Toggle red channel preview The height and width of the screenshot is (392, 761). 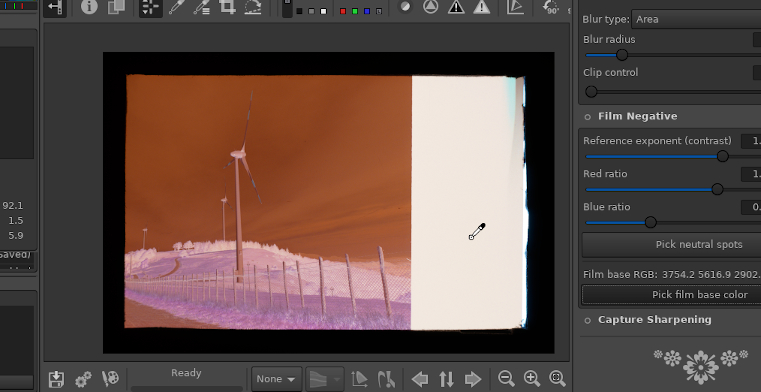tap(343, 11)
